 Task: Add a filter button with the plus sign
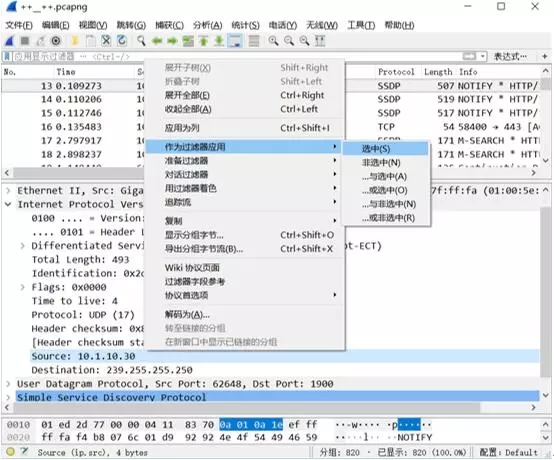pyautogui.click(x=544, y=56)
